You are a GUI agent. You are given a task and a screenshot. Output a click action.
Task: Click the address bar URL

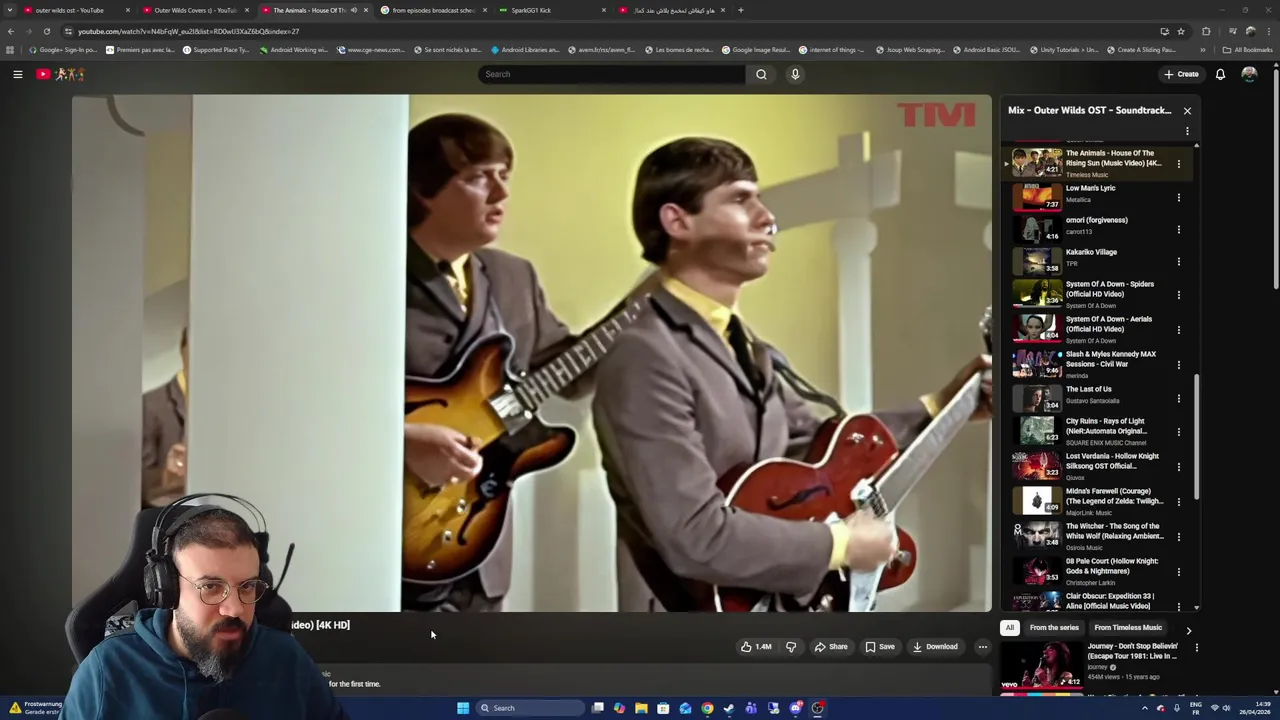click(189, 31)
